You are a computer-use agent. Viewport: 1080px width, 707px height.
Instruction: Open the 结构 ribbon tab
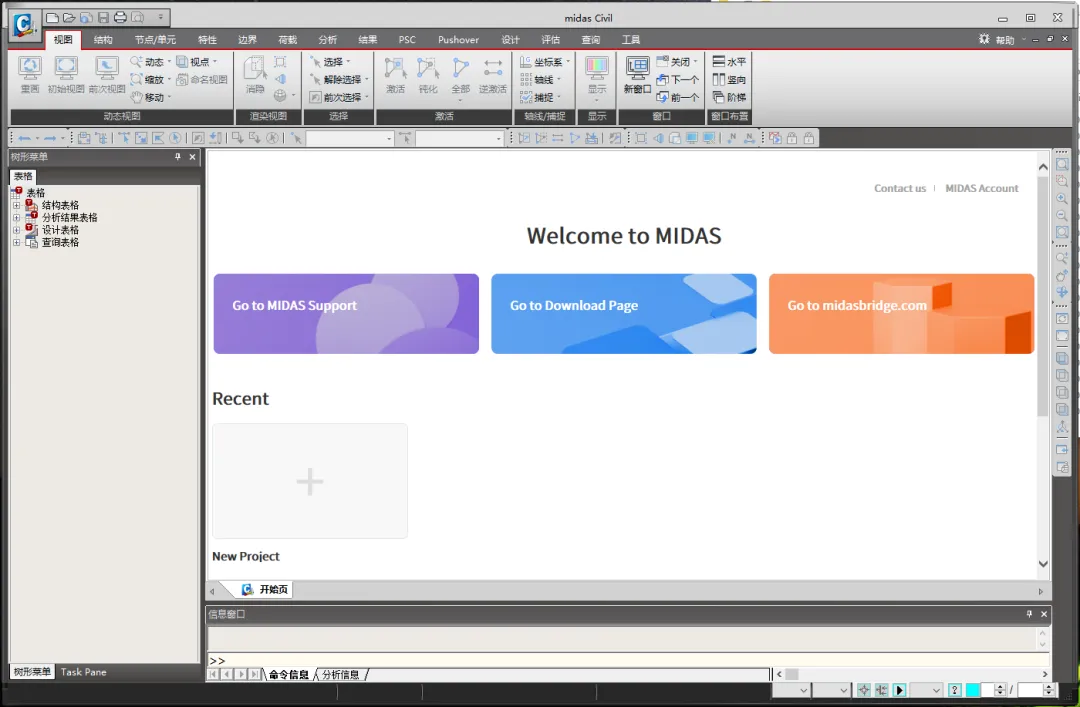[x=103, y=39]
